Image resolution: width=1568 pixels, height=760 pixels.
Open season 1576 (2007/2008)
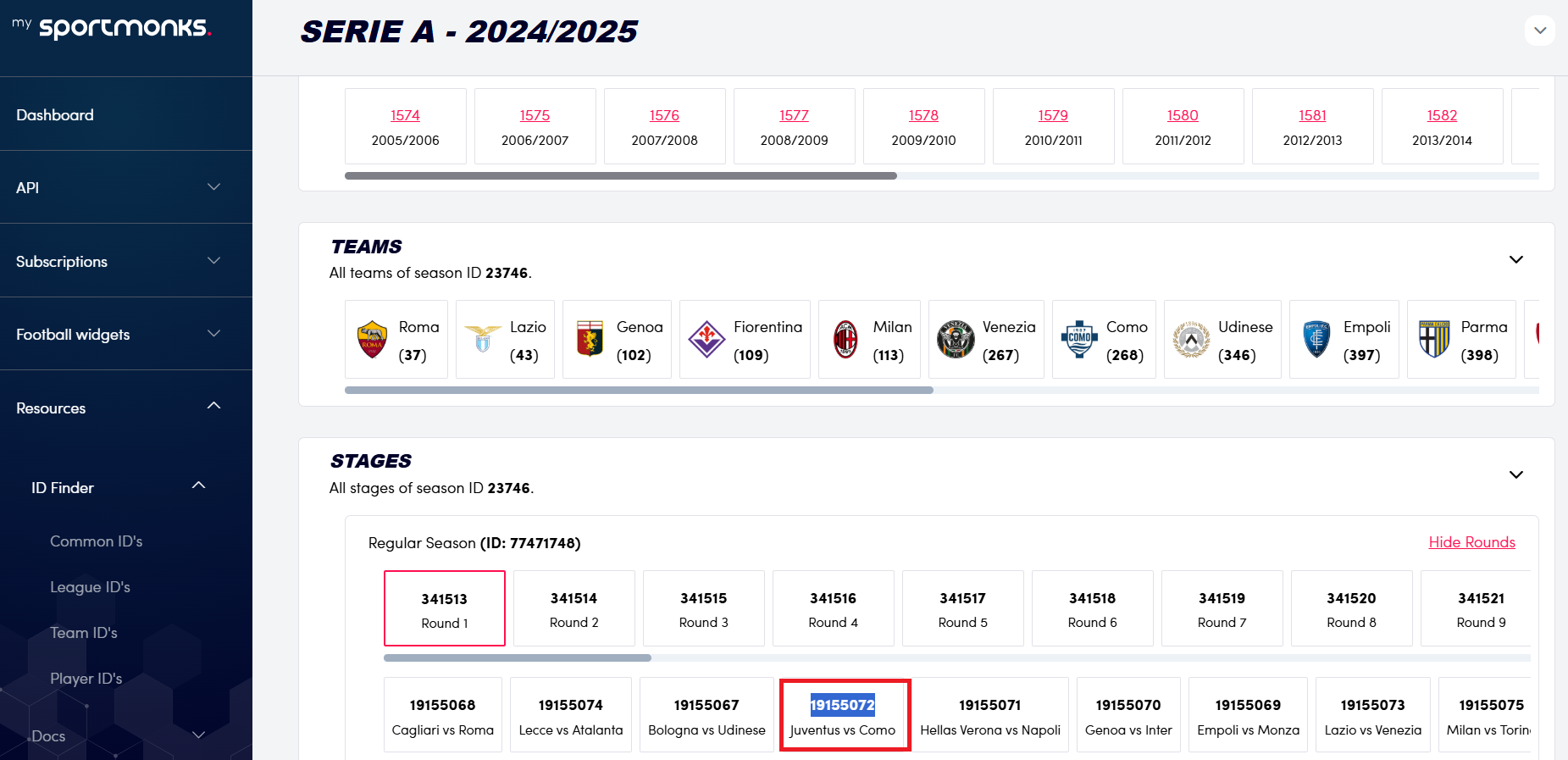[x=664, y=115]
